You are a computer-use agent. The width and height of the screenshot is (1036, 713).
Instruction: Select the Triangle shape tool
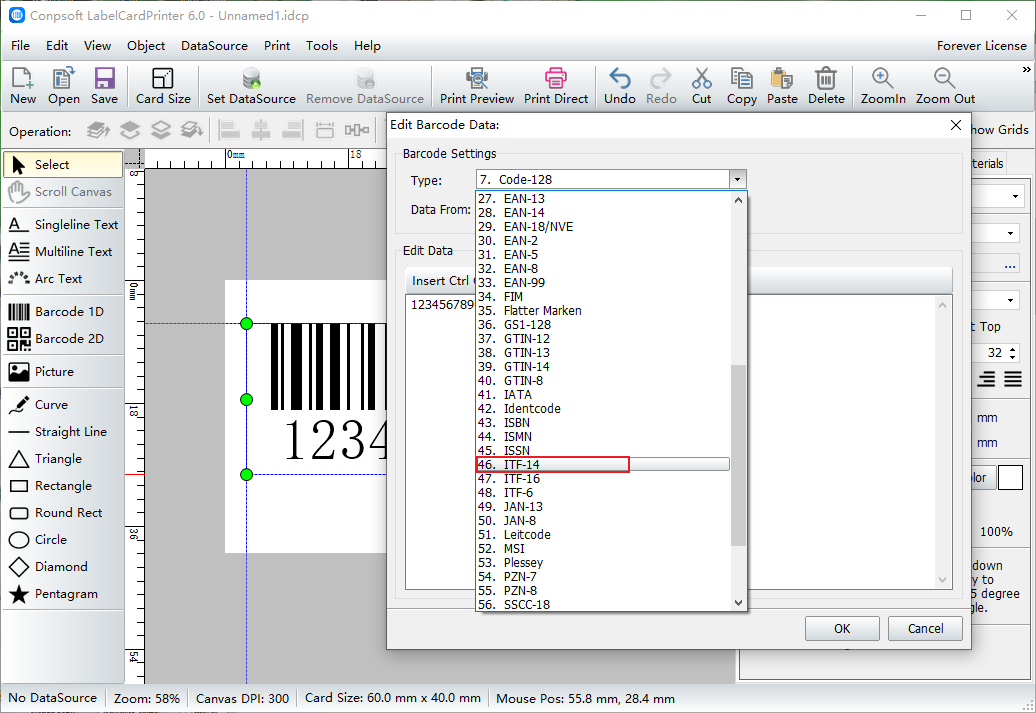click(x=63, y=459)
